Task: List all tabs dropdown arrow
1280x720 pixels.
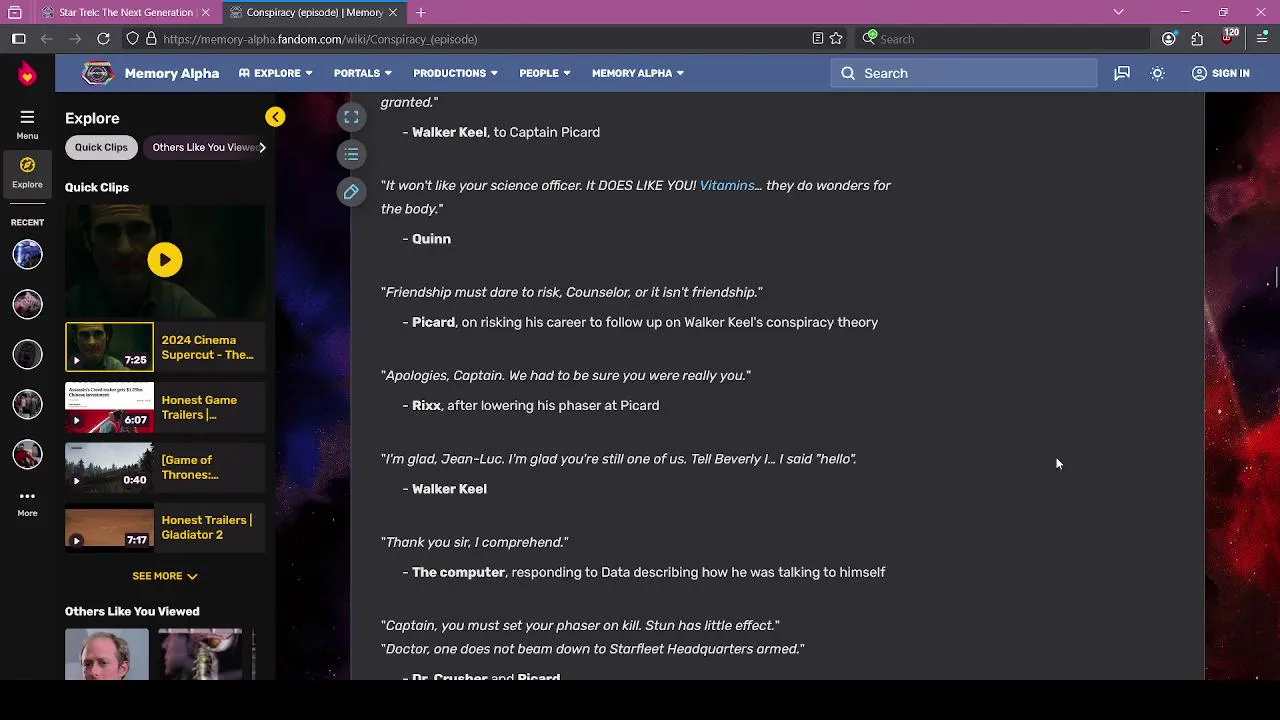Action: (1118, 12)
